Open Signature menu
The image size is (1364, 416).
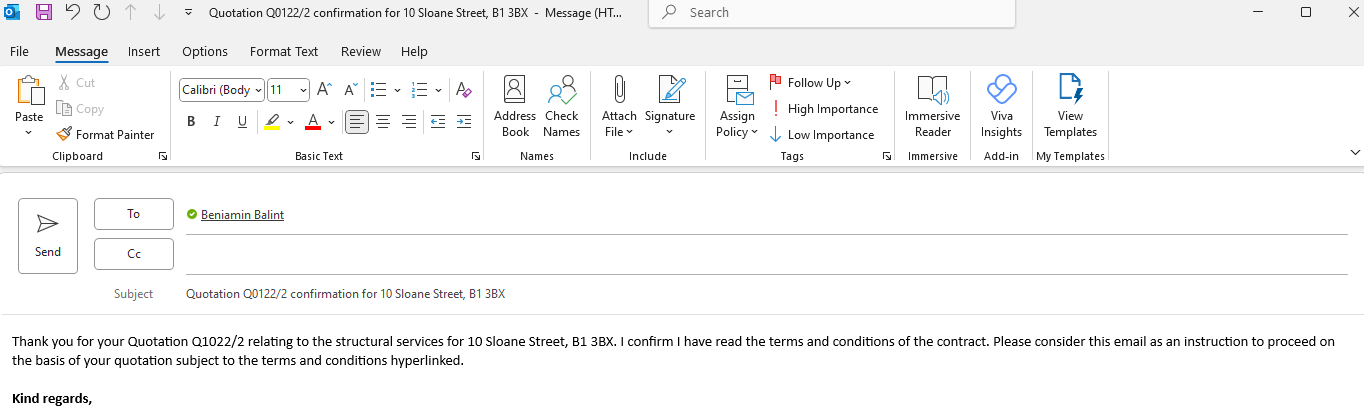click(670, 107)
